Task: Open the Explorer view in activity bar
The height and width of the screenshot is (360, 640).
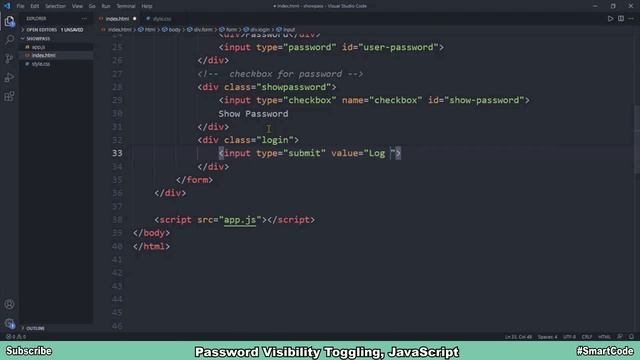Action: [x=9, y=22]
